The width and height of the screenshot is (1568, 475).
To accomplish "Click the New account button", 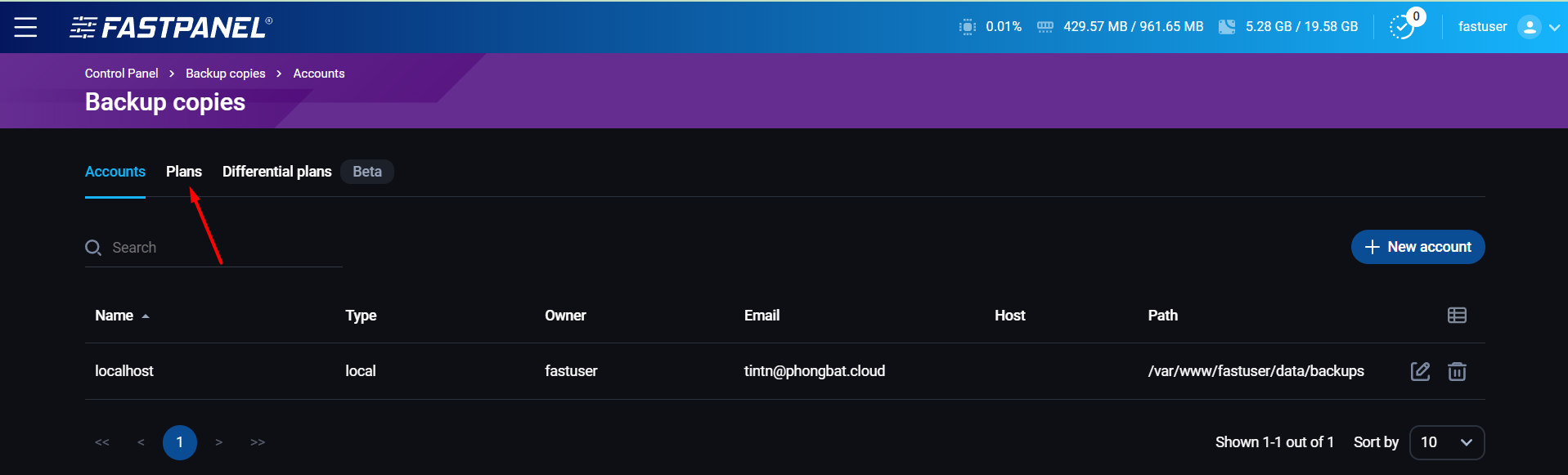I will tap(1417, 247).
